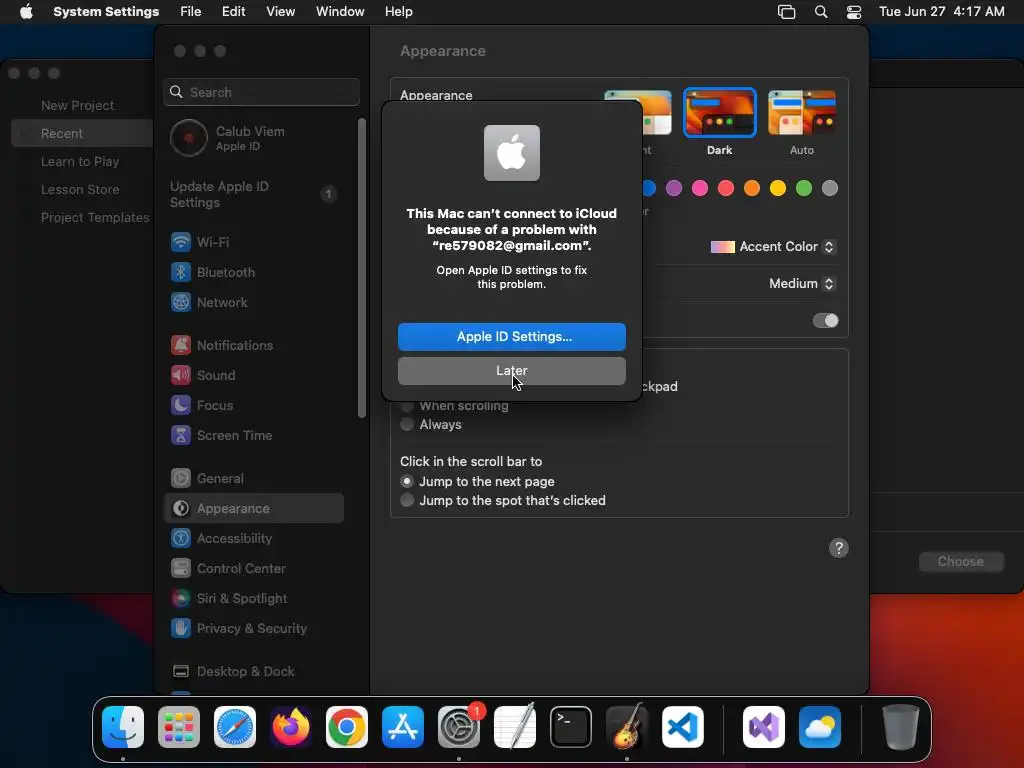
Task: Click the Apple ID Settings... button
Action: point(512,337)
